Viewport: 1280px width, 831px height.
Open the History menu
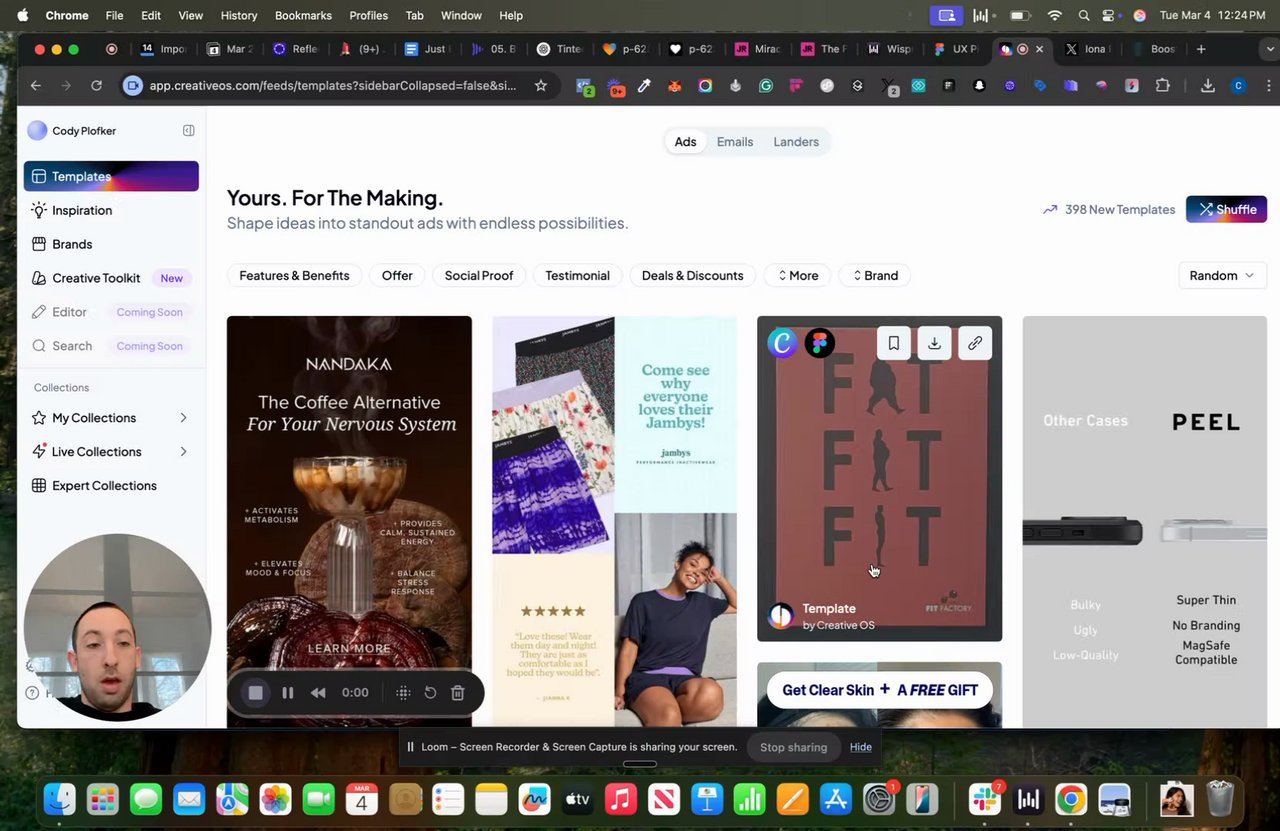pos(238,15)
